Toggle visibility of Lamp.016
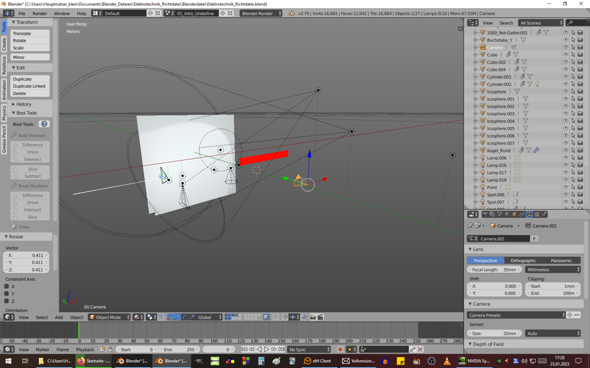590x368 pixels. tap(565, 165)
